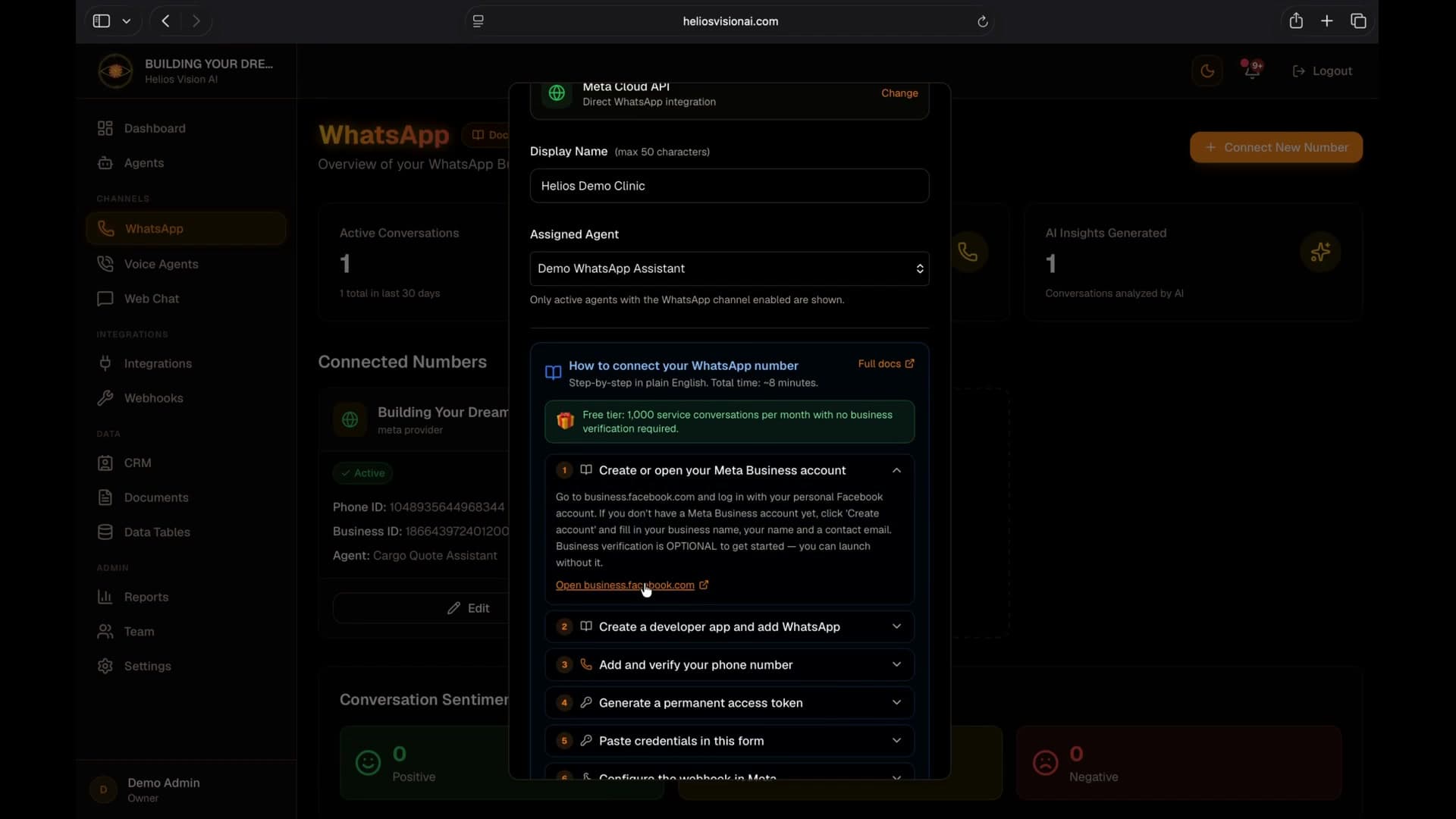The height and width of the screenshot is (819, 1456).
Task: Click the page settings icon in address bar
Action: pos(479,21)
